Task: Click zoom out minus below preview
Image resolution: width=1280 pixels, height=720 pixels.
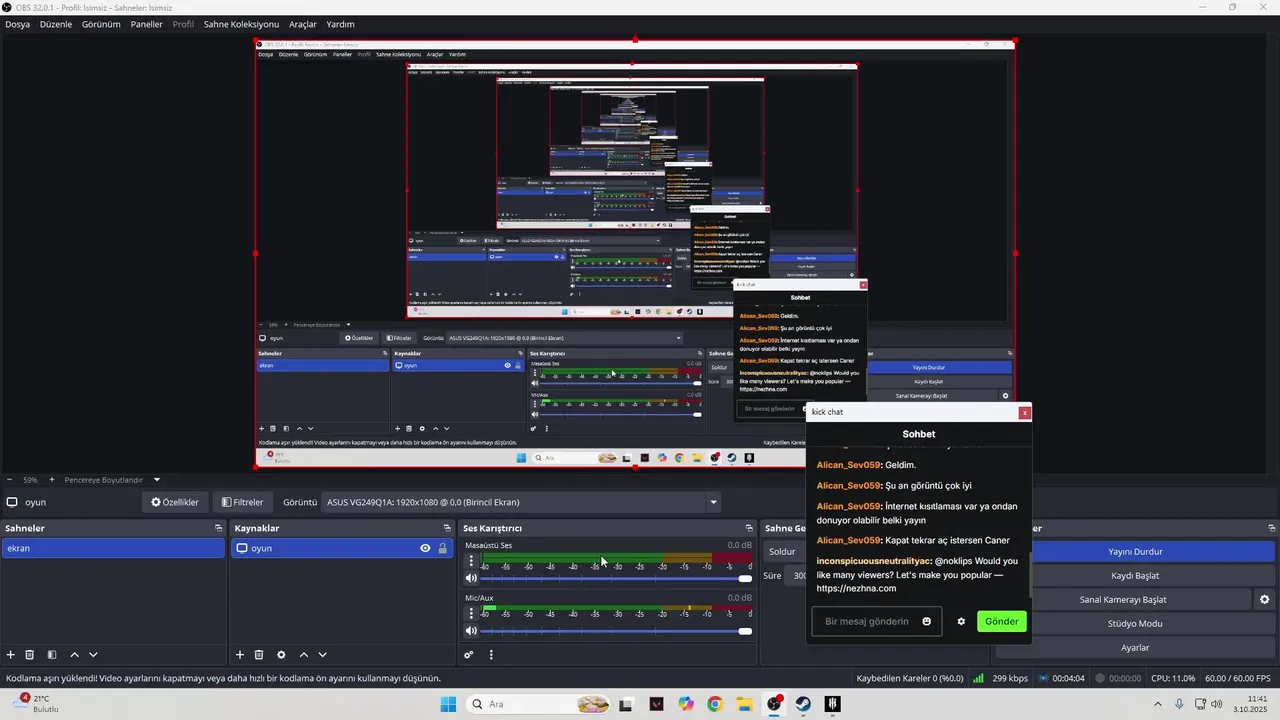Action: pyautogui.click(x=9, y=480)
